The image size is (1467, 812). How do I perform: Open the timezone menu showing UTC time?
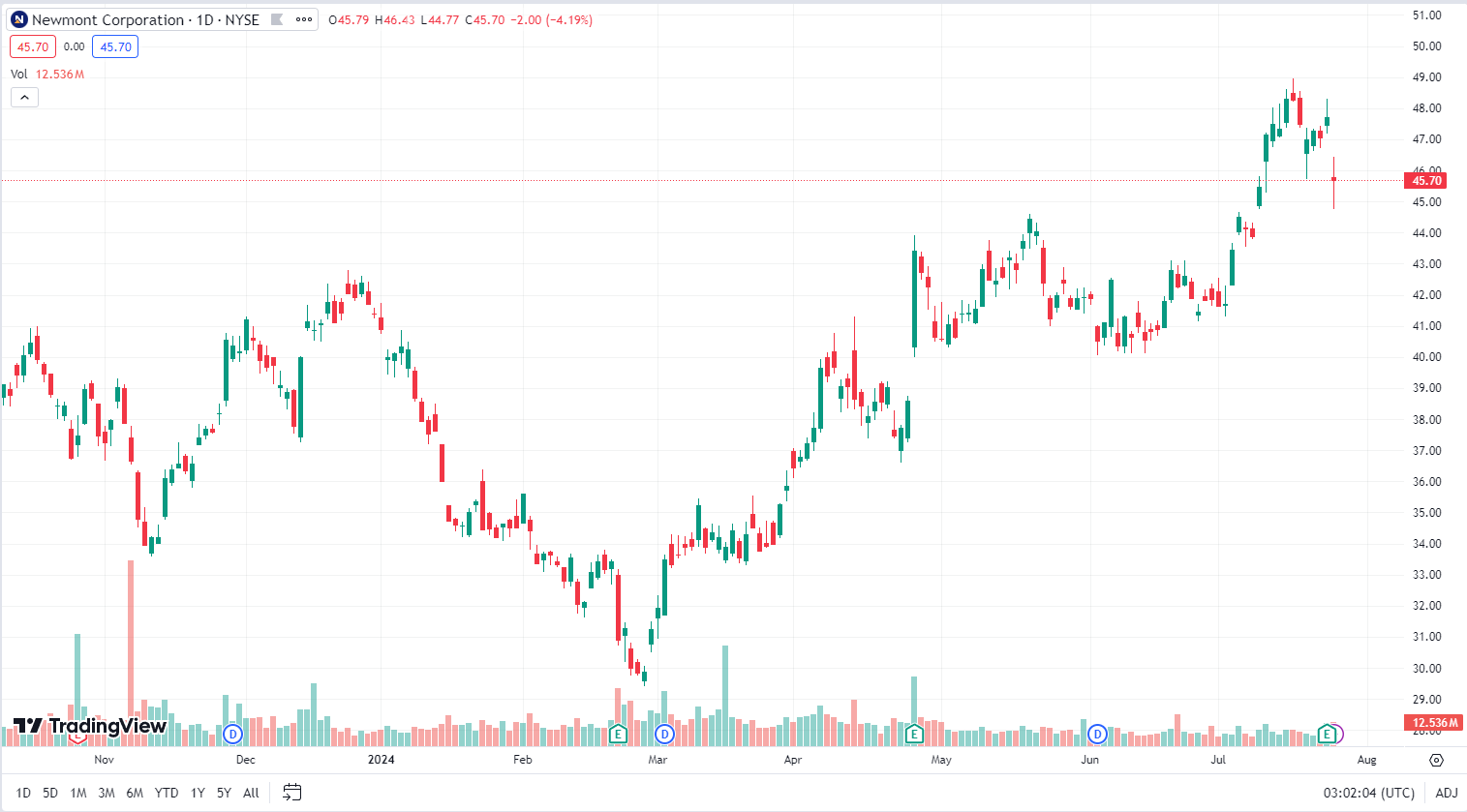(1368, 793)
